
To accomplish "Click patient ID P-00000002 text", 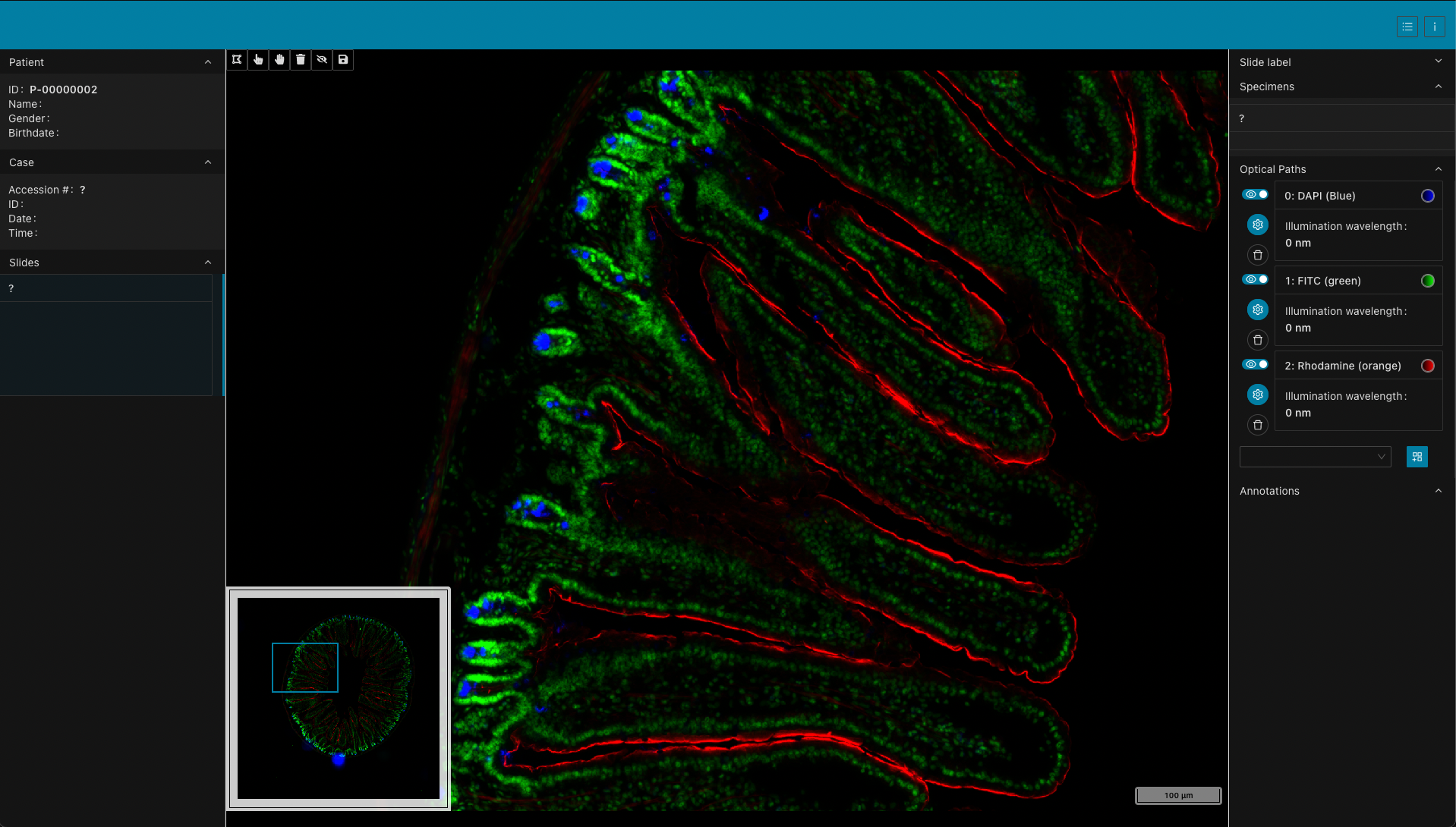I will pyautogui.click(x=64, y=90).
